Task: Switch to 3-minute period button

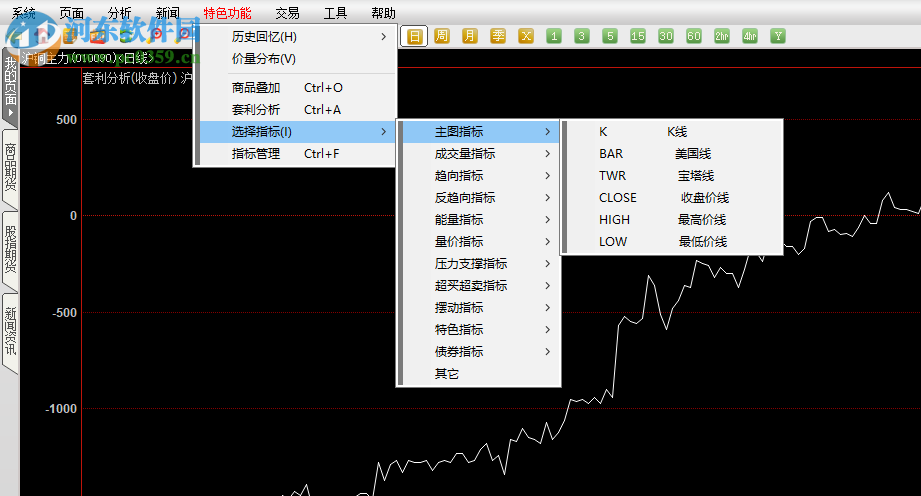Action: coord(581,36)
